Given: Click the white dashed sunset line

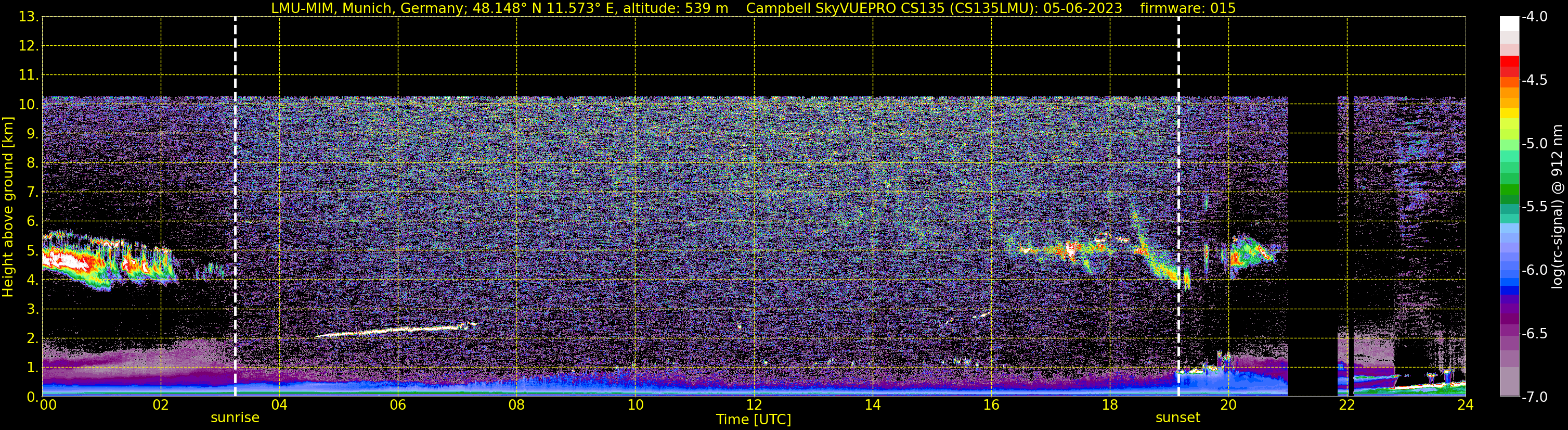Looking at the screenshot, I should coord(1178,207).
